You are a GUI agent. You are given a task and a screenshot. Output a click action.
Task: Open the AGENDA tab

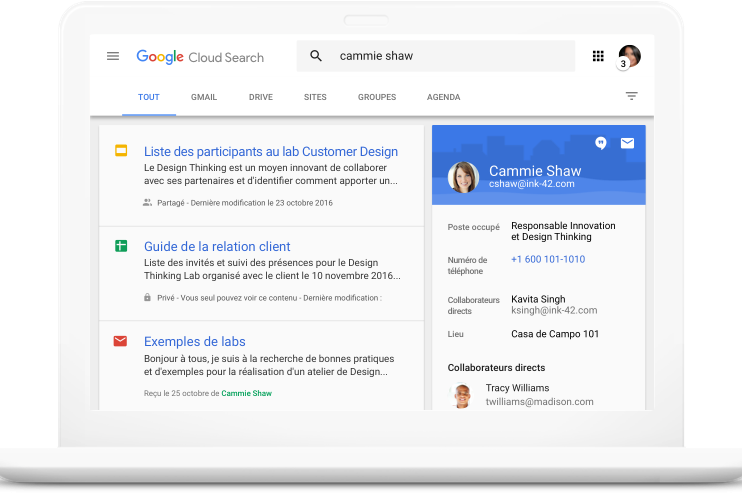[x=443, y=97]
